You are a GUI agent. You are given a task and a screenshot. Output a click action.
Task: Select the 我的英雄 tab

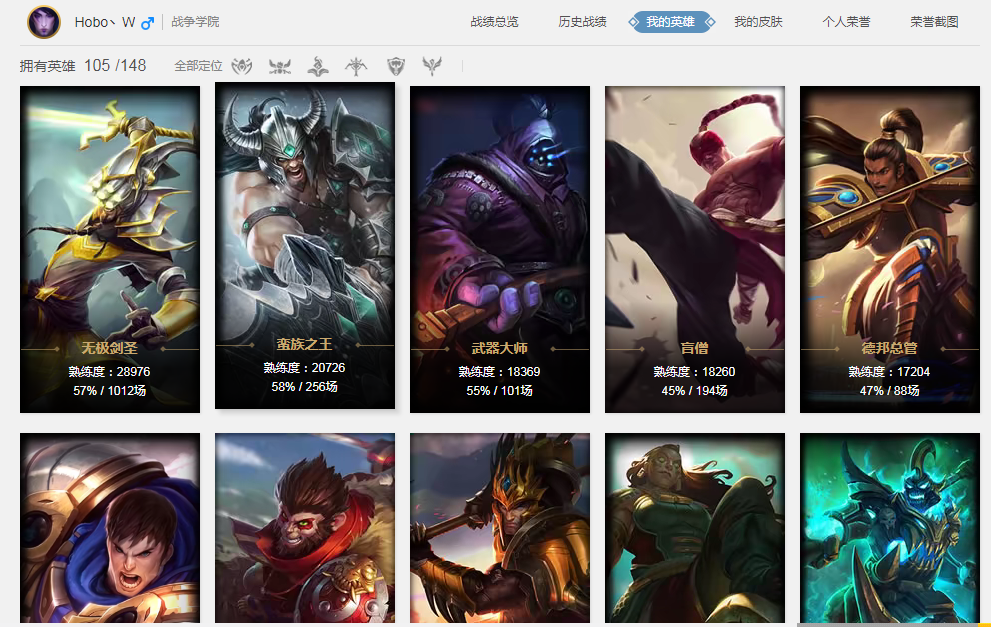[x=671, y=22]
